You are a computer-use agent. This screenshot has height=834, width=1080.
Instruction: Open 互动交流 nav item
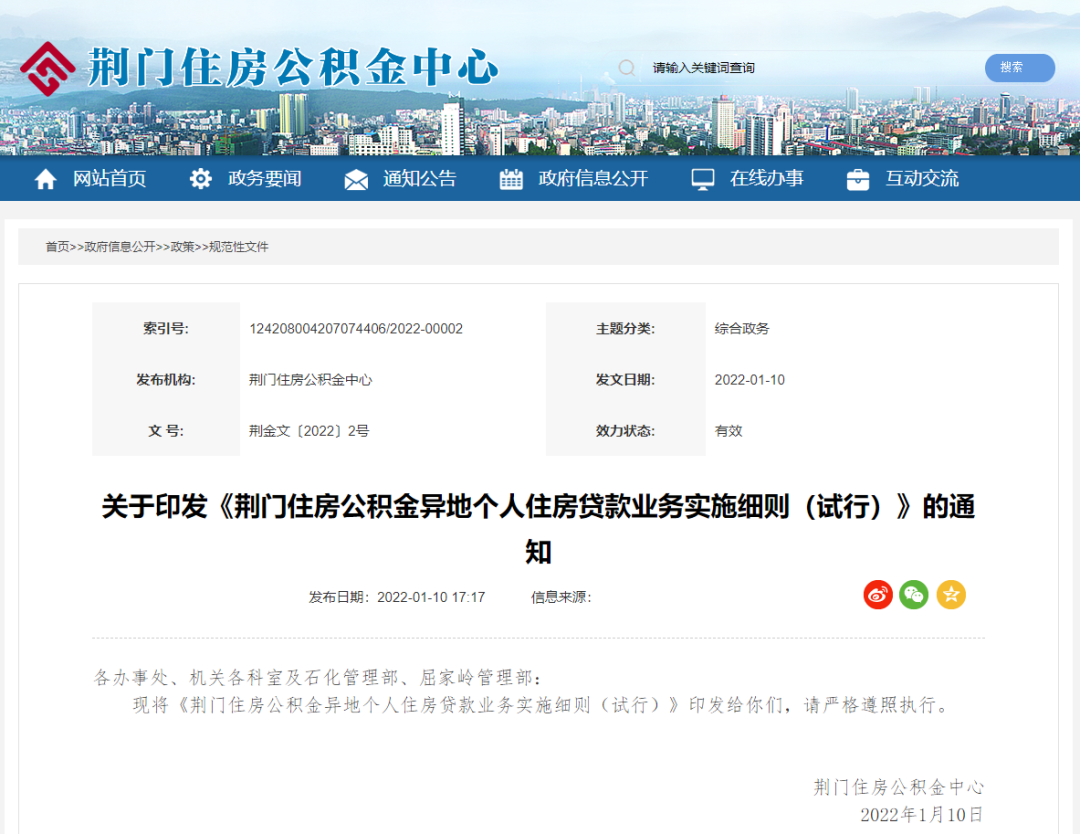pos(922,179)
